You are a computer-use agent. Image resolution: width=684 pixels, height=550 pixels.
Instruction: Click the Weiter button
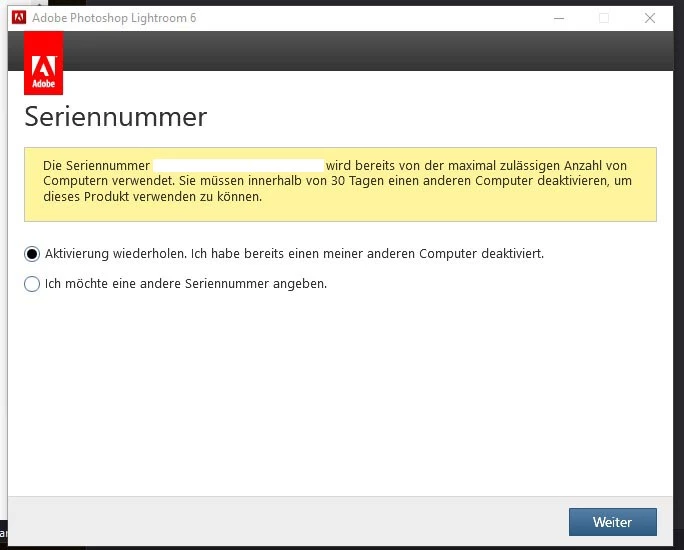tap(612, 522)
